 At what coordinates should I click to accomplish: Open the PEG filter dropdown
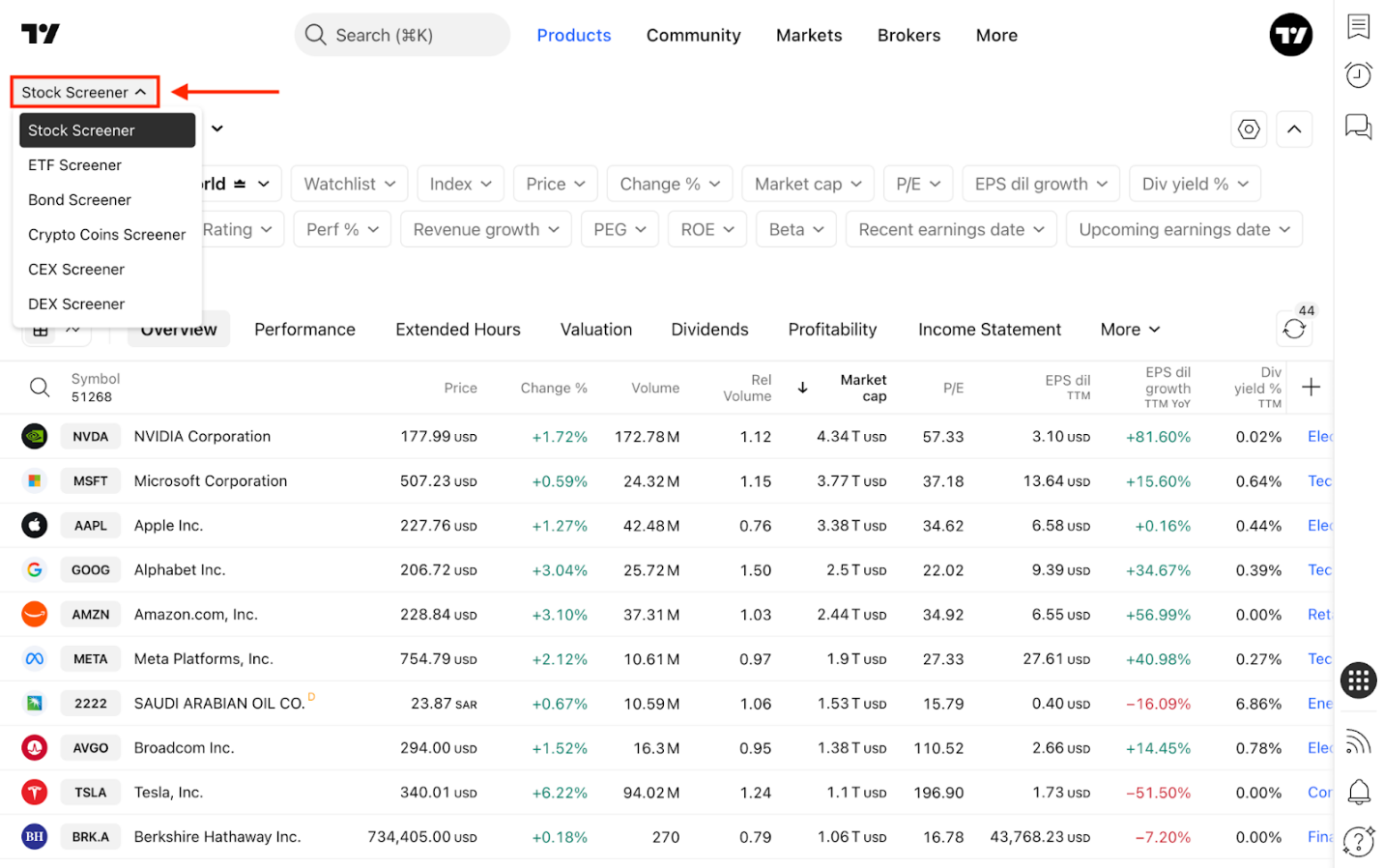click(x=619, y=229)
